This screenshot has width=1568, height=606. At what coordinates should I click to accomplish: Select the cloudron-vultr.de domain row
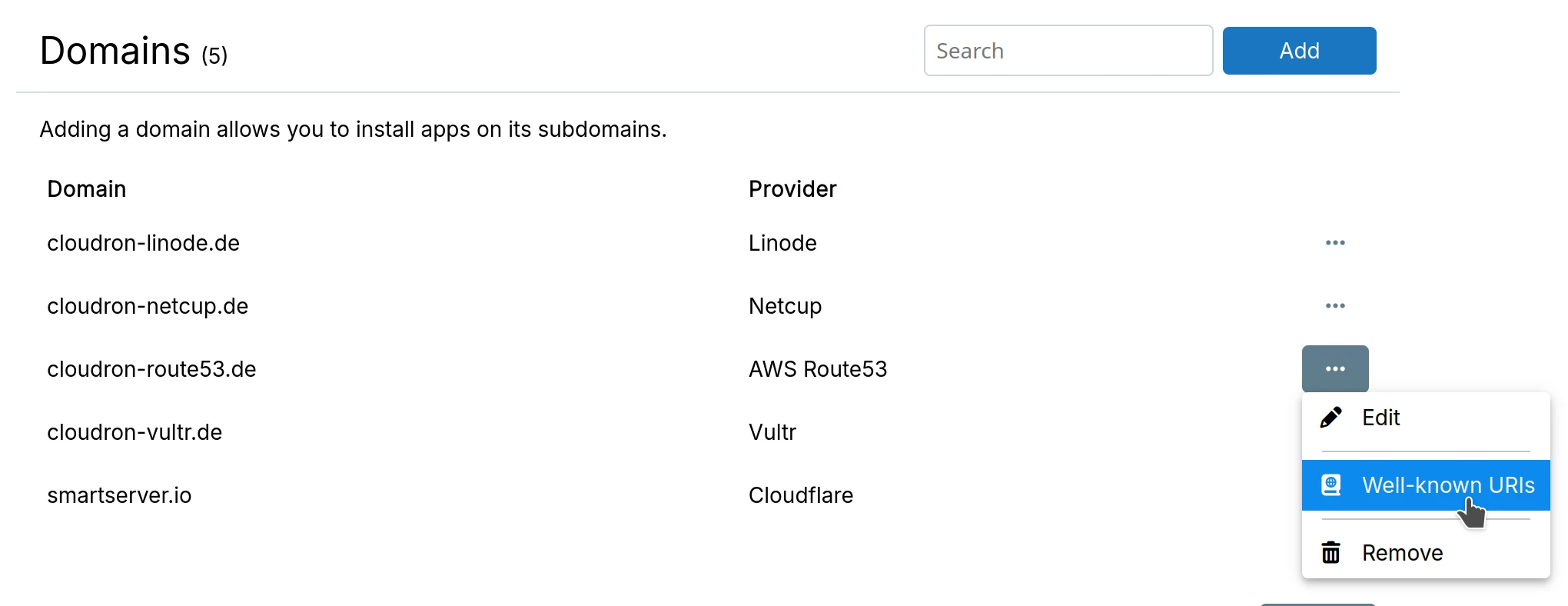coord(135,432)
